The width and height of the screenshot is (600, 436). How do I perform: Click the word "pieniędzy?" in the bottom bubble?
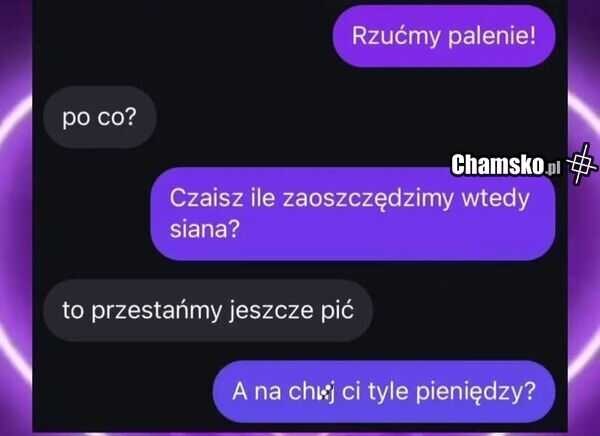point(476,392)
